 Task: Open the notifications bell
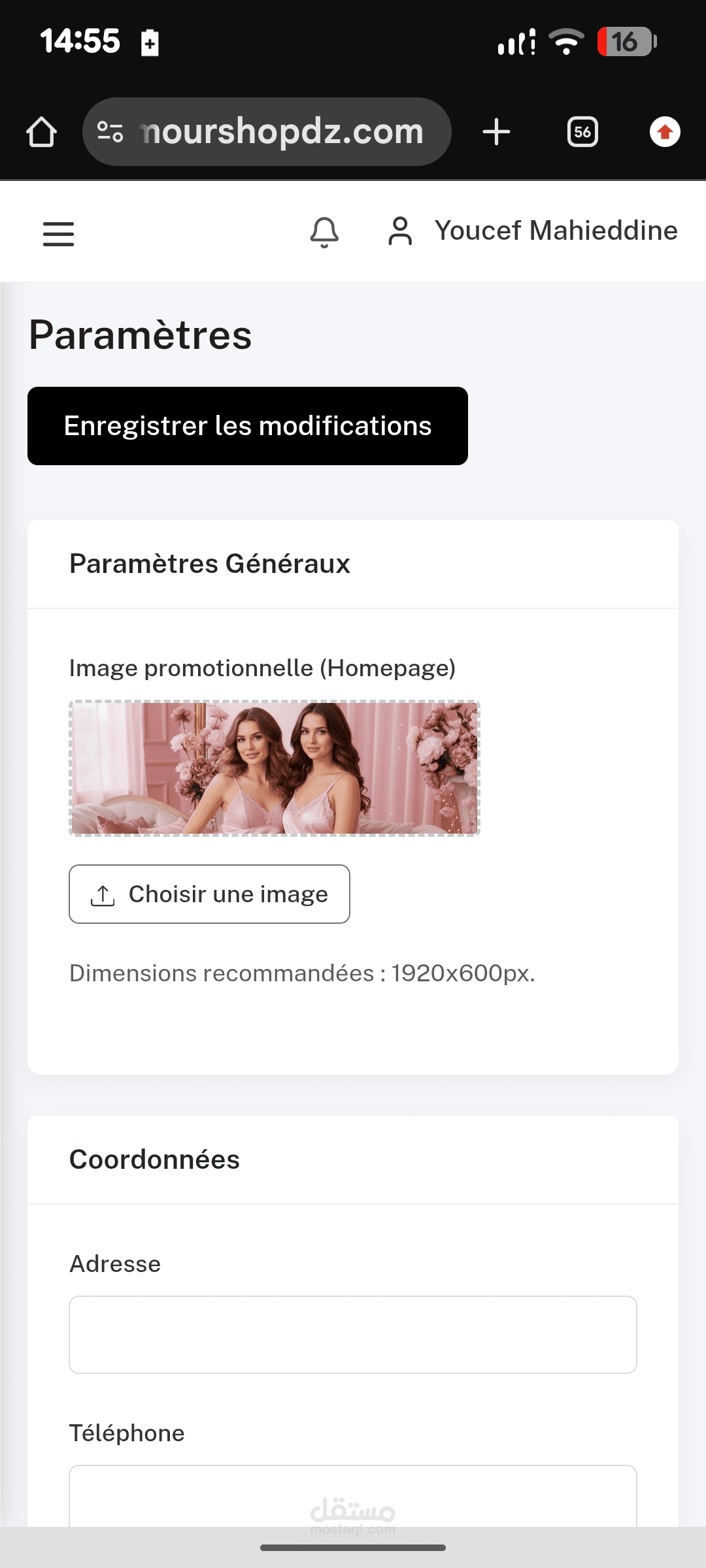(x=324, y=232)
